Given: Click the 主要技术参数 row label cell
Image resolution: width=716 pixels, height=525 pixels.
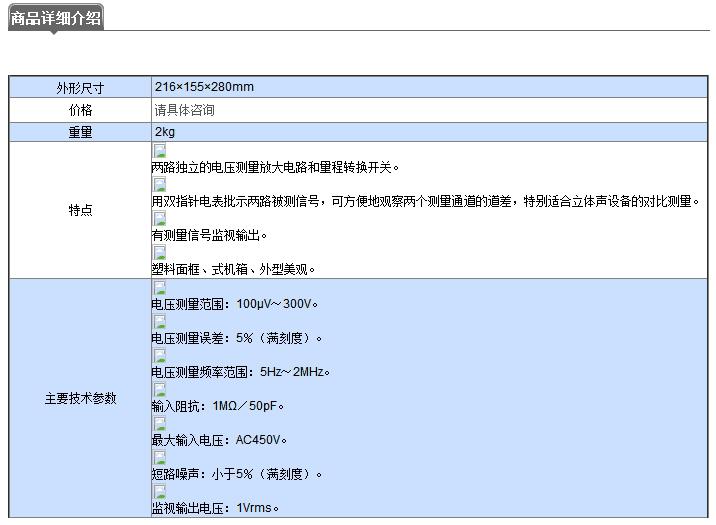Looking at the screenshot, I should (80, 398).
